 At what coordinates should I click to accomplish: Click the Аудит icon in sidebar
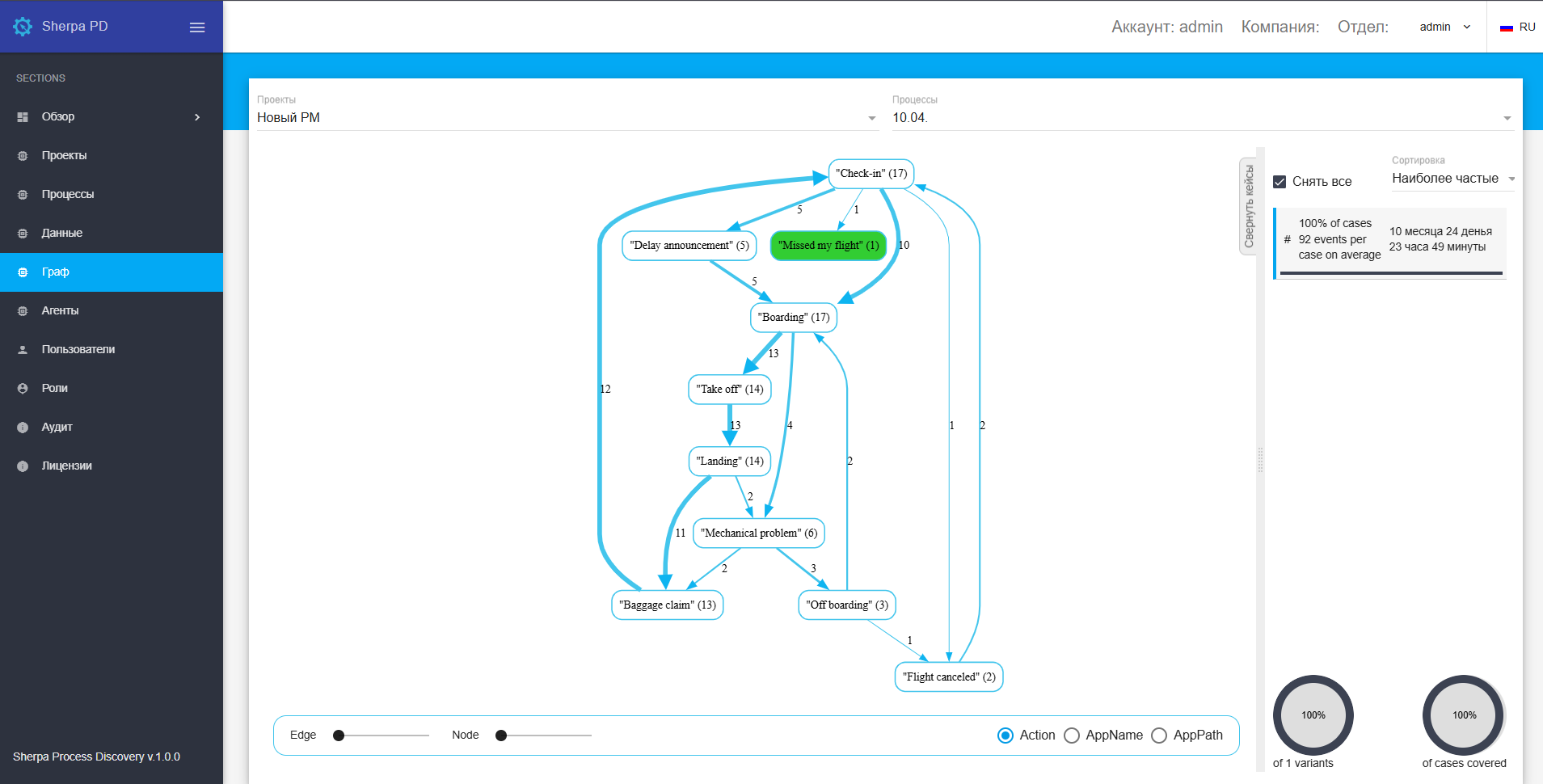click(x=23, y=428)
